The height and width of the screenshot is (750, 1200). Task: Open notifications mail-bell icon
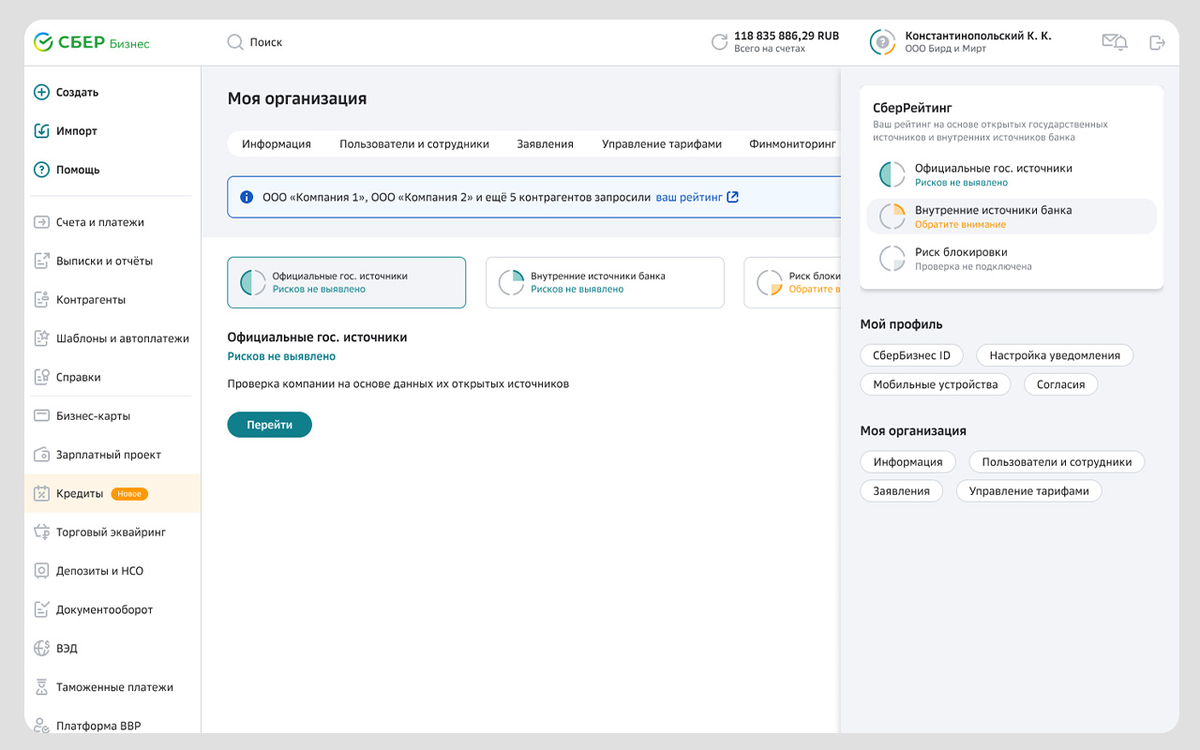(1114, 42)
